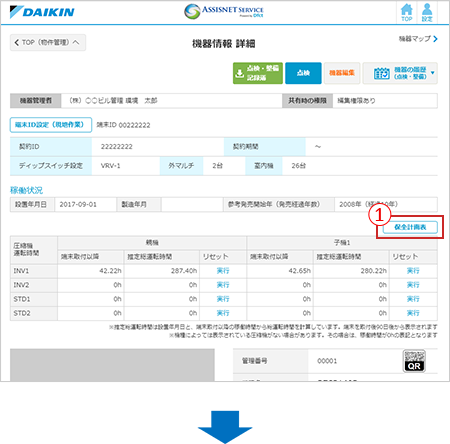Run reset 実行 for 子機1 STD1
Viewport: 450px width, 444px height.
(x=413, y=299)
